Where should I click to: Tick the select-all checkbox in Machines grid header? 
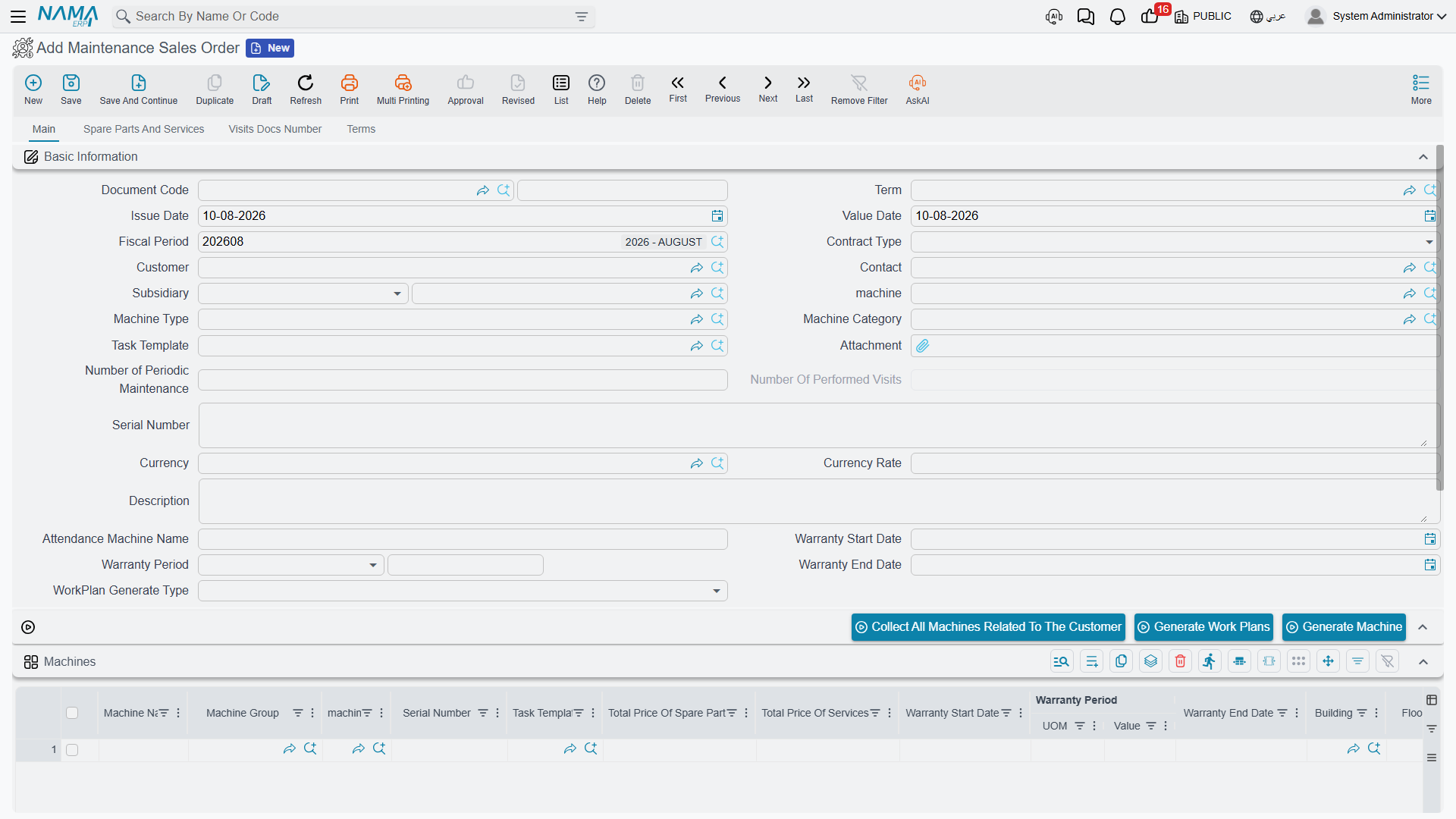point(72,713)
